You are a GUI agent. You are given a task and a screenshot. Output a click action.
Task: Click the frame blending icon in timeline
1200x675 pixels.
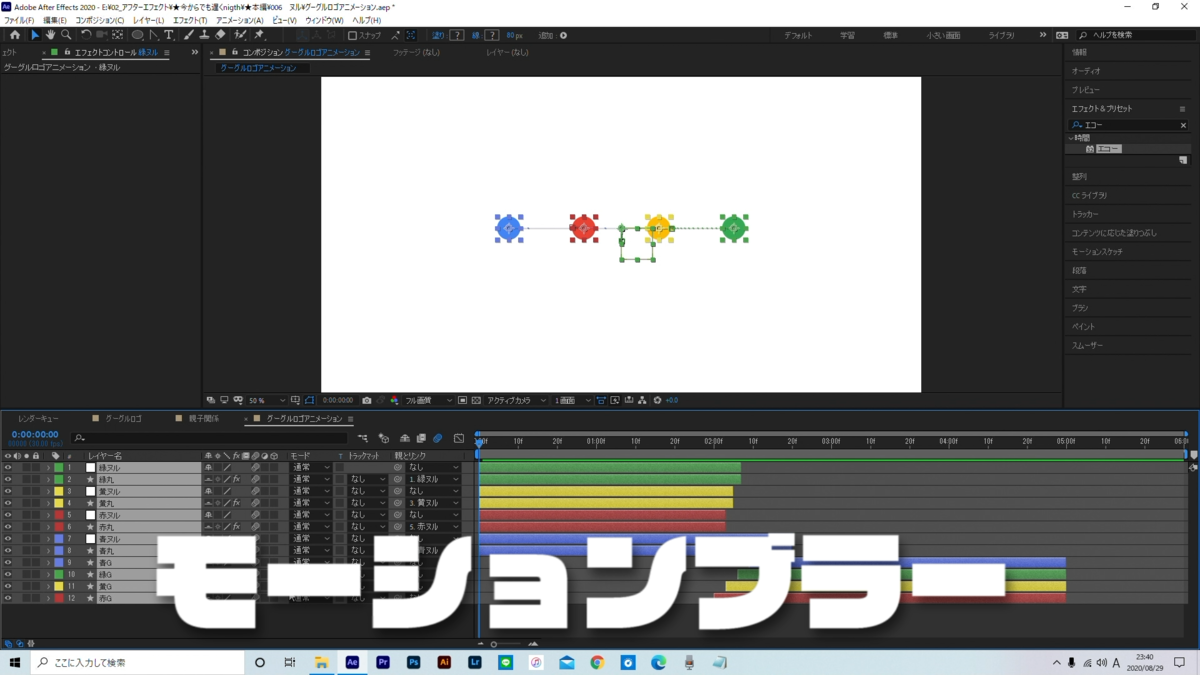pyautogui.click(x=421, y=438)
